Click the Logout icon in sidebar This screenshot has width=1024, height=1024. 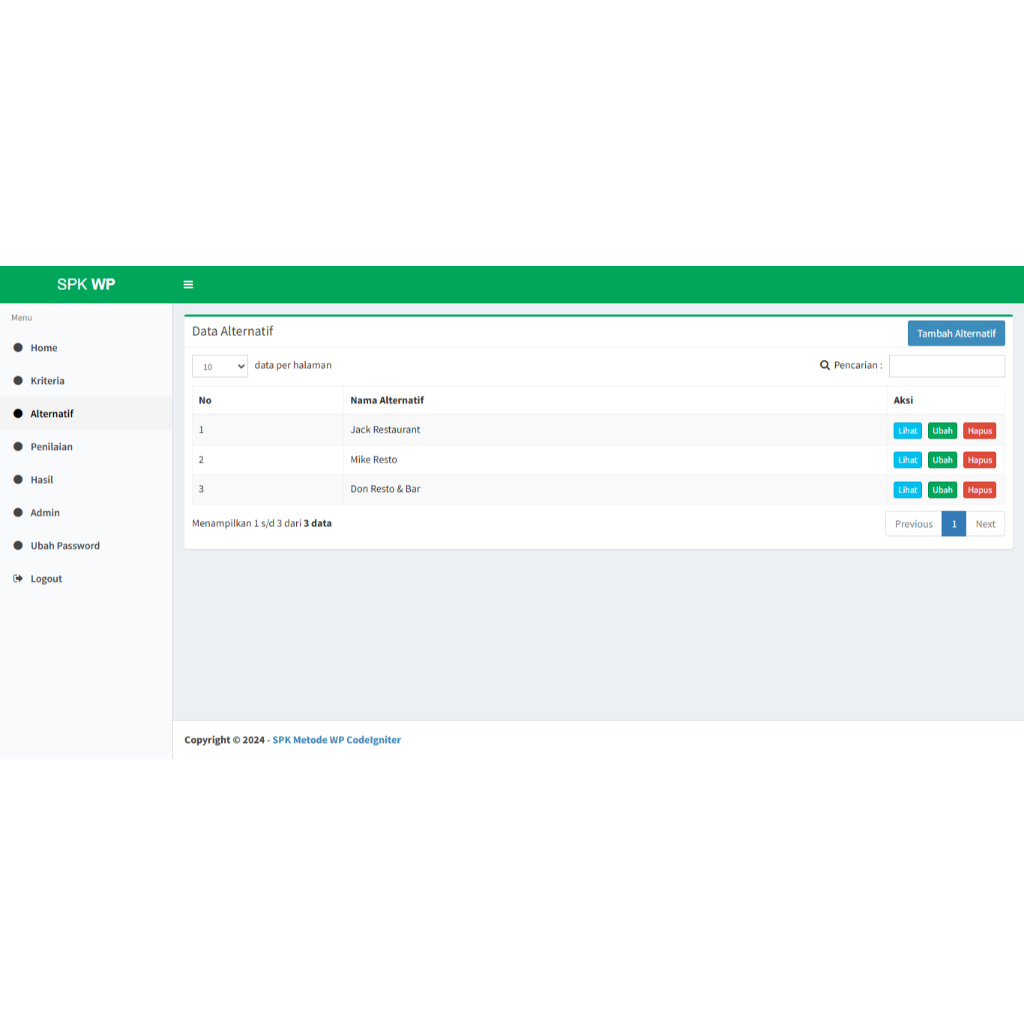[17, 579]
